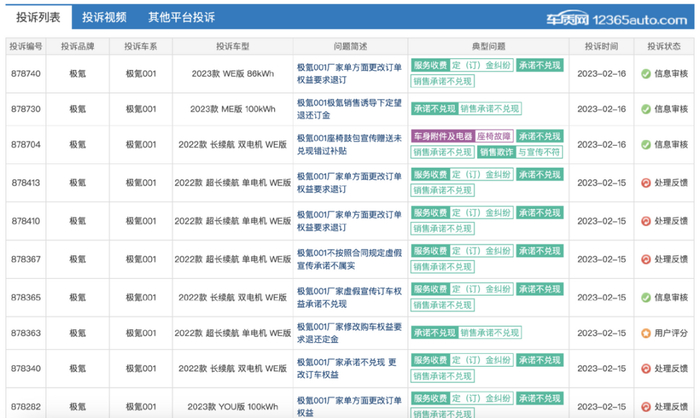The image size is (700, 418).
Task: Open complaint summary link for row 878410
Action: (x=350, y=221)
